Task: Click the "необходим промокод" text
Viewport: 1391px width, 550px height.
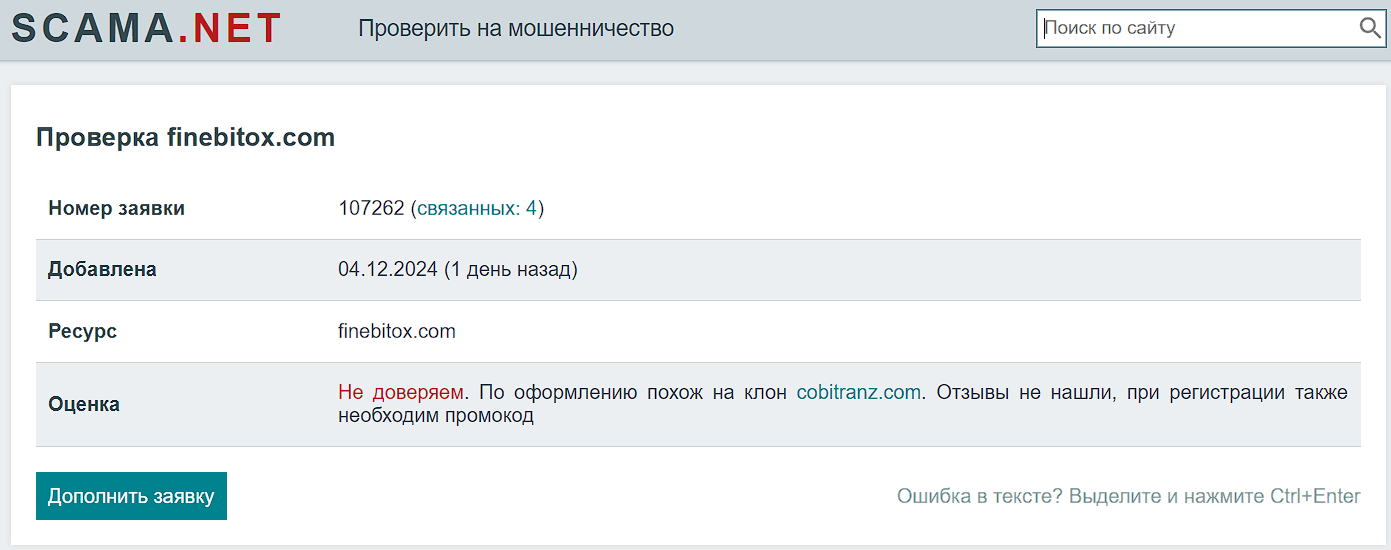Action: click(435, 416)
